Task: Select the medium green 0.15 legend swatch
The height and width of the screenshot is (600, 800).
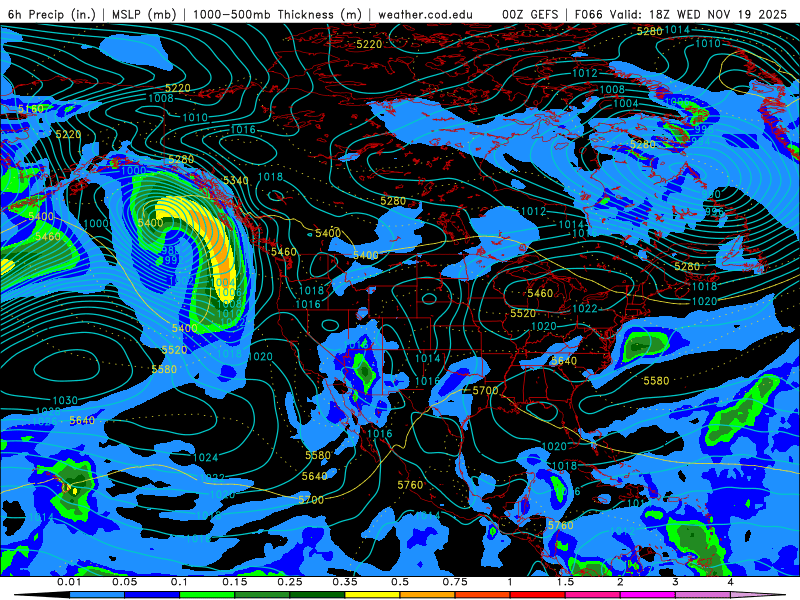Action: [262, 595]
